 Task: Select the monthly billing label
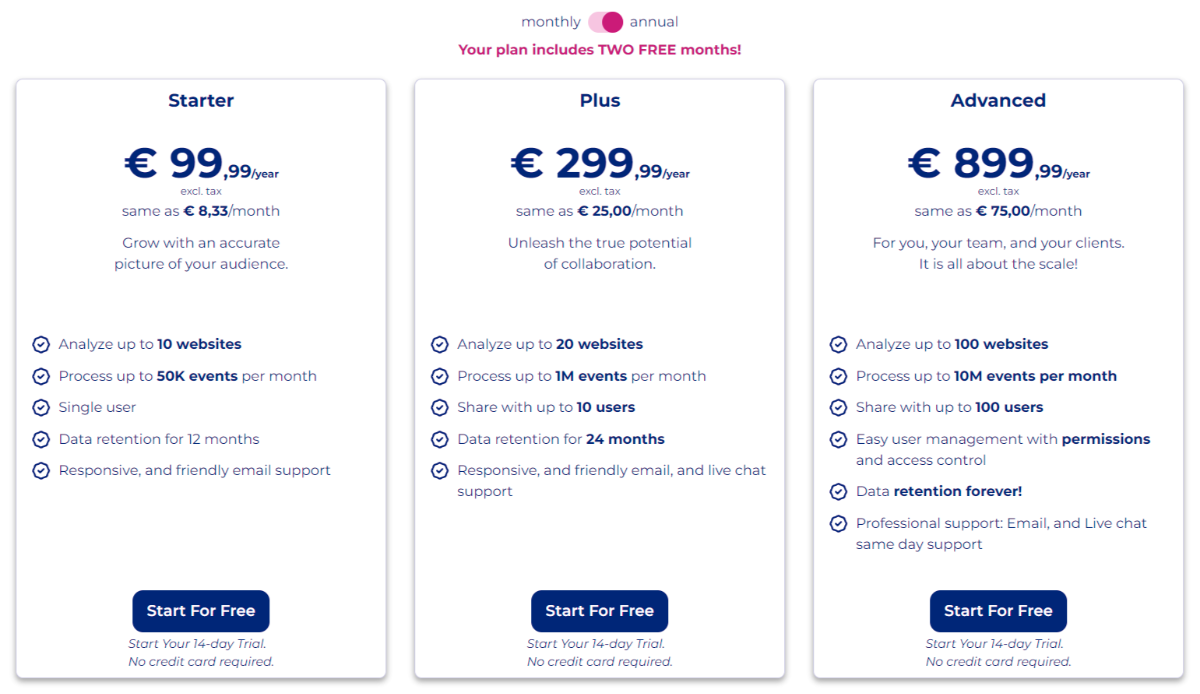[551, 22]
